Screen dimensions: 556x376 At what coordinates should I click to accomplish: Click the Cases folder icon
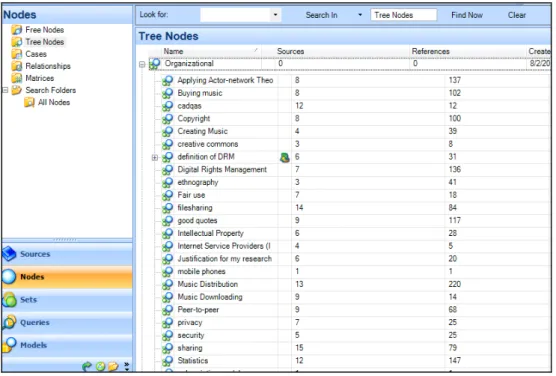tap(17, 54)
